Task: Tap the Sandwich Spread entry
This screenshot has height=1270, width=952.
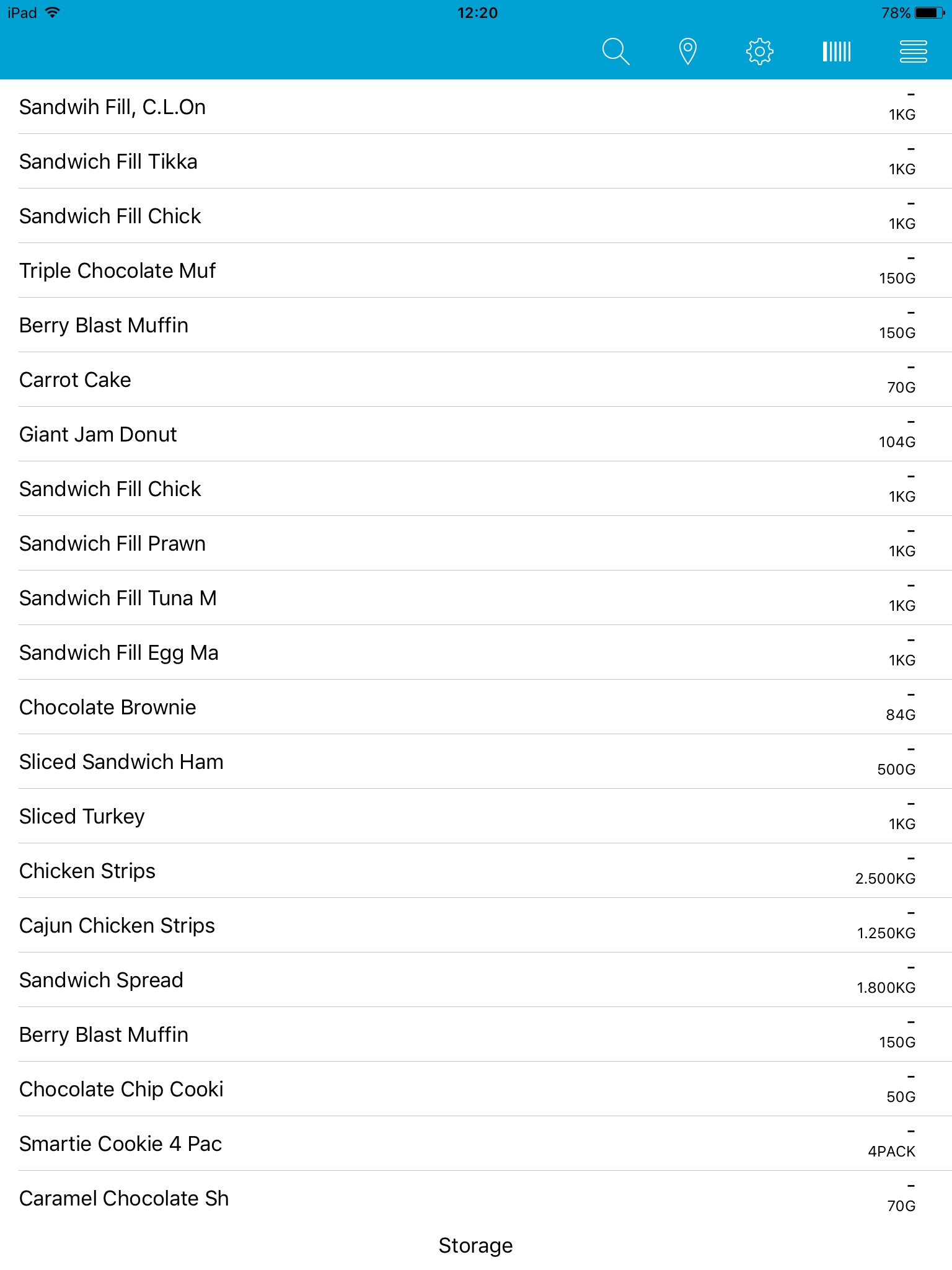Action: pos(101,980)
